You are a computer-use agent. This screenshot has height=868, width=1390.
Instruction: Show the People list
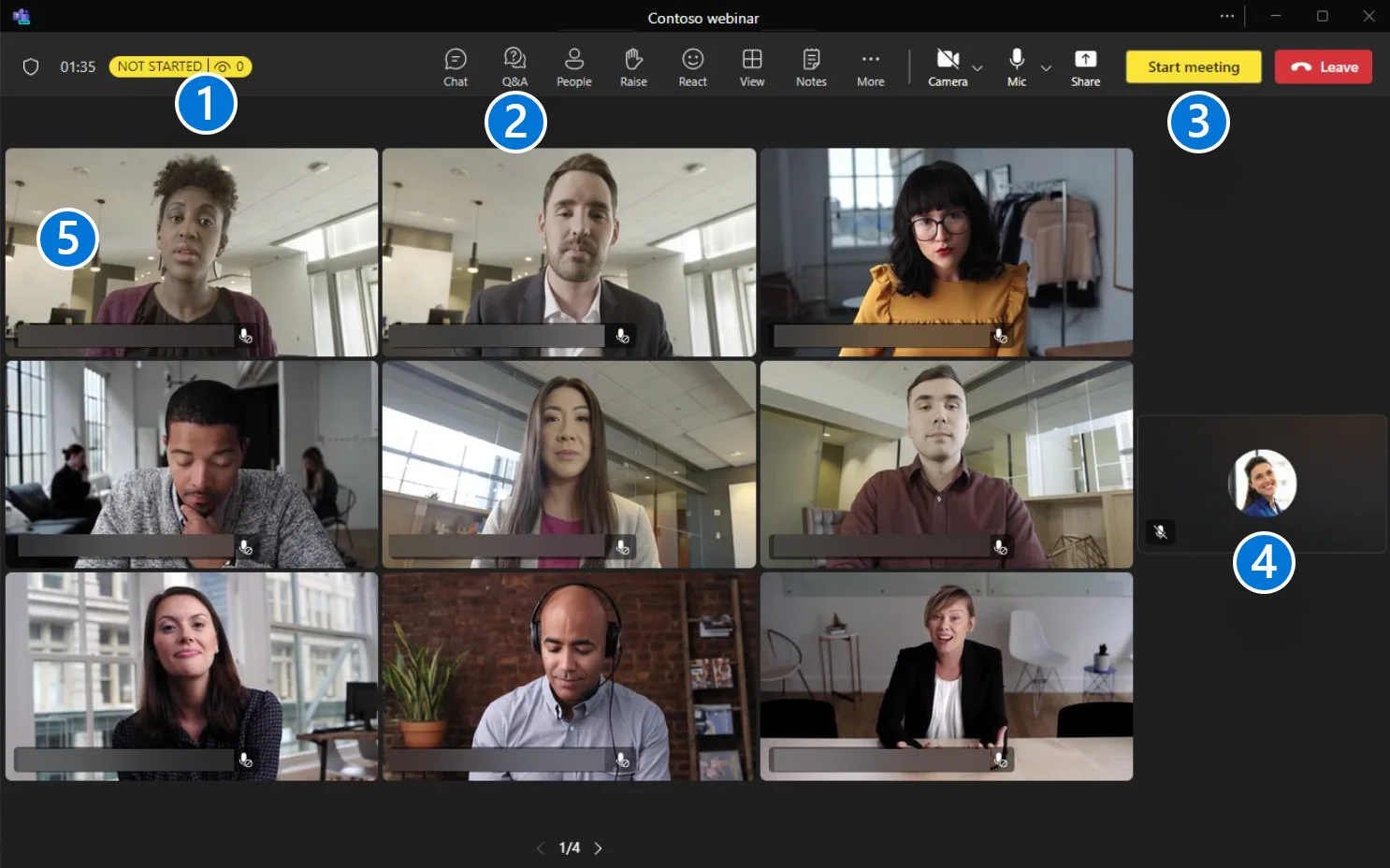(x=573, y=67)
